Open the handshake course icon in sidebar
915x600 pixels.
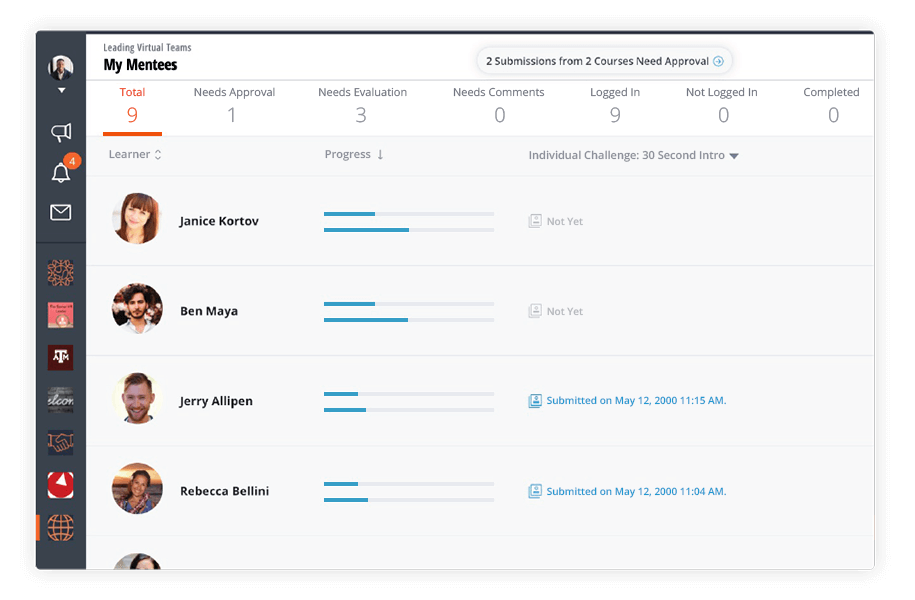click(x=60, y=442)
